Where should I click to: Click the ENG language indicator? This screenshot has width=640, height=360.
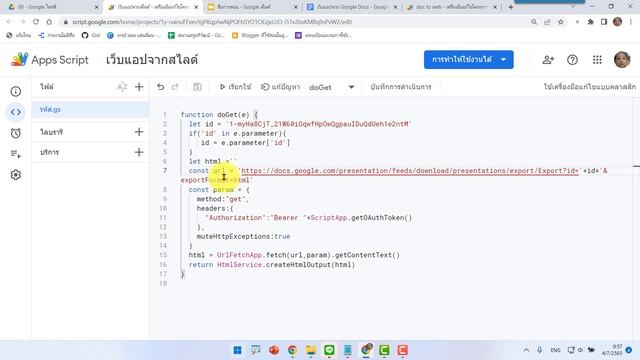point(555,350)
